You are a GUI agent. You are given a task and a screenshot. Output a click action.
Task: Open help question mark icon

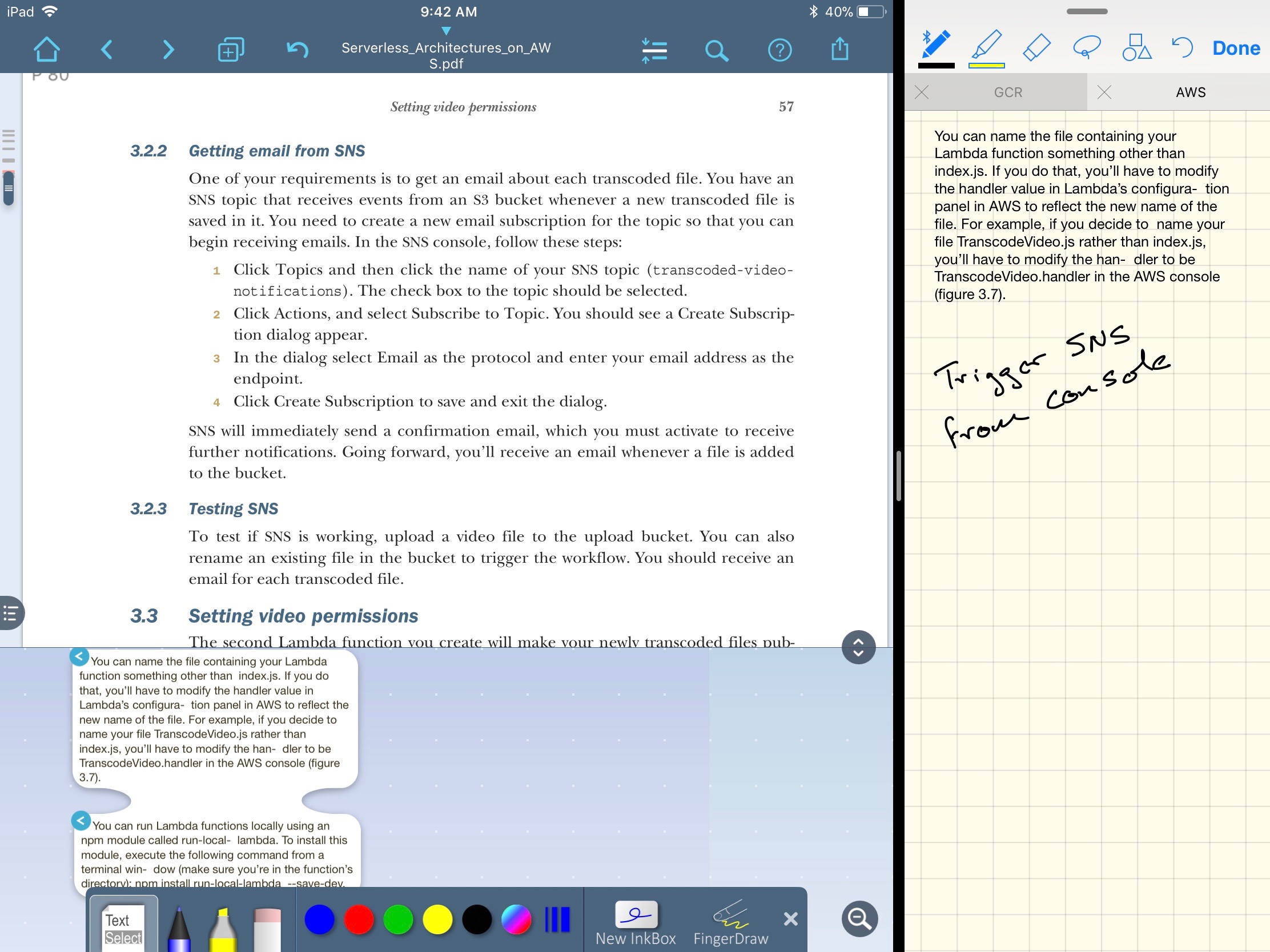click(779, 50)
